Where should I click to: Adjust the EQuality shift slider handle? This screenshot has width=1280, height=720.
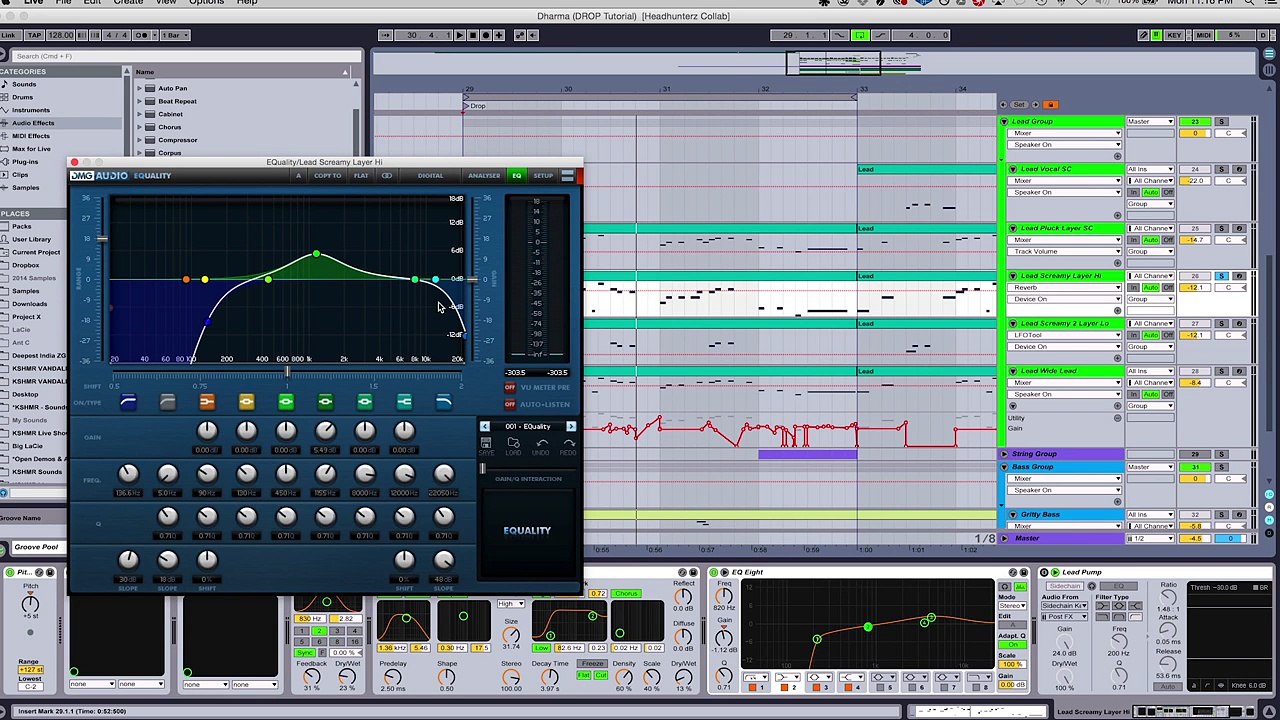click(x=287, y=373)
